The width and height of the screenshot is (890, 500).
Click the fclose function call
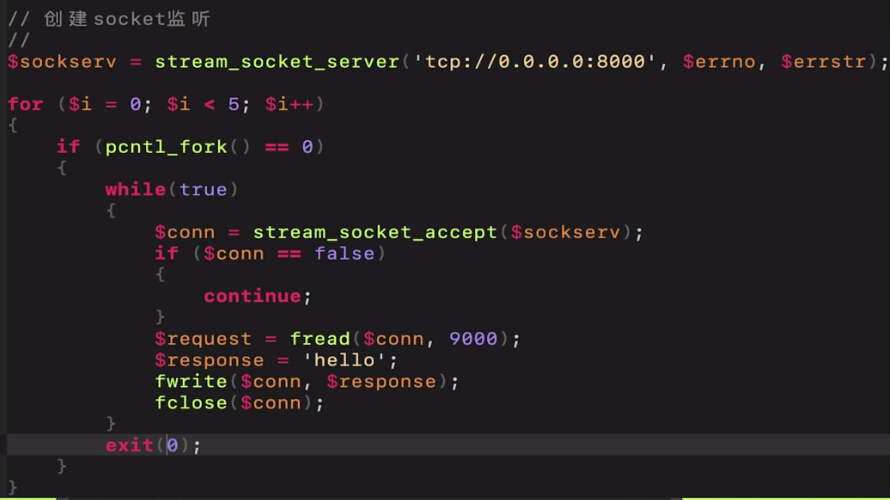(x=185, y=403)
